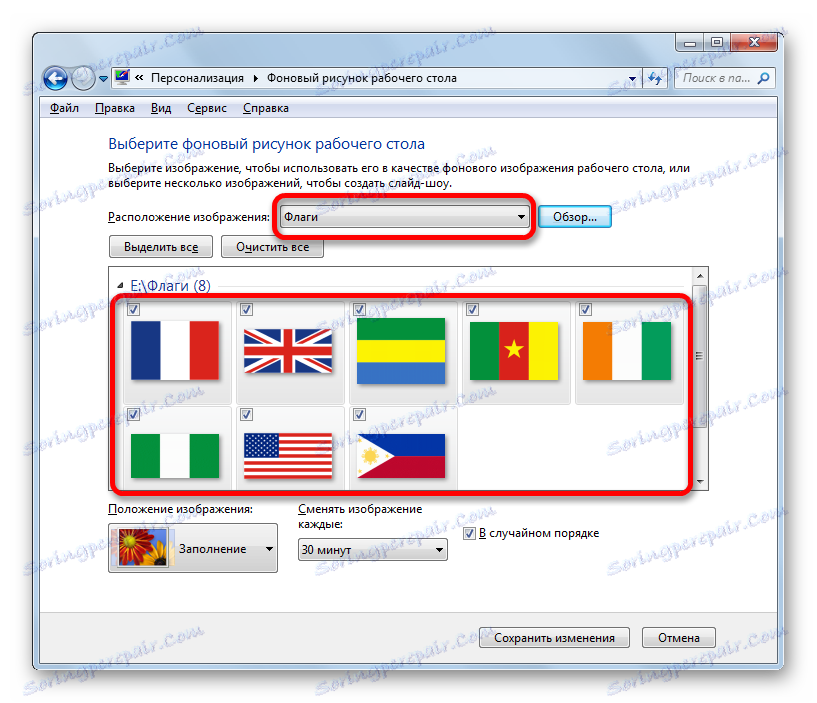817x703 pixels.
Task: Click the 'Отмена' button
Action: point(678,637)
